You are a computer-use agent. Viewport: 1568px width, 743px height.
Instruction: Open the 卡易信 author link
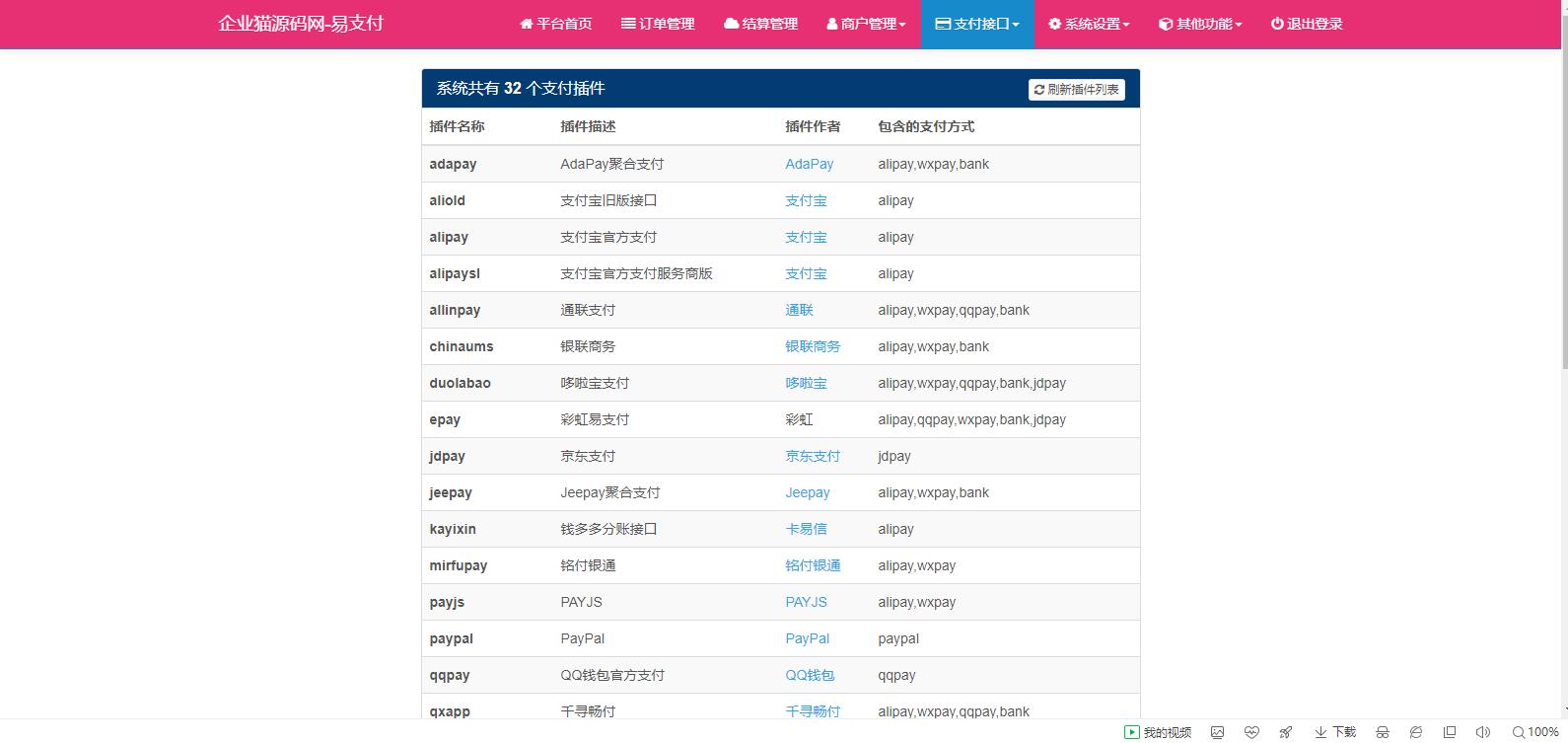(806, 529)
